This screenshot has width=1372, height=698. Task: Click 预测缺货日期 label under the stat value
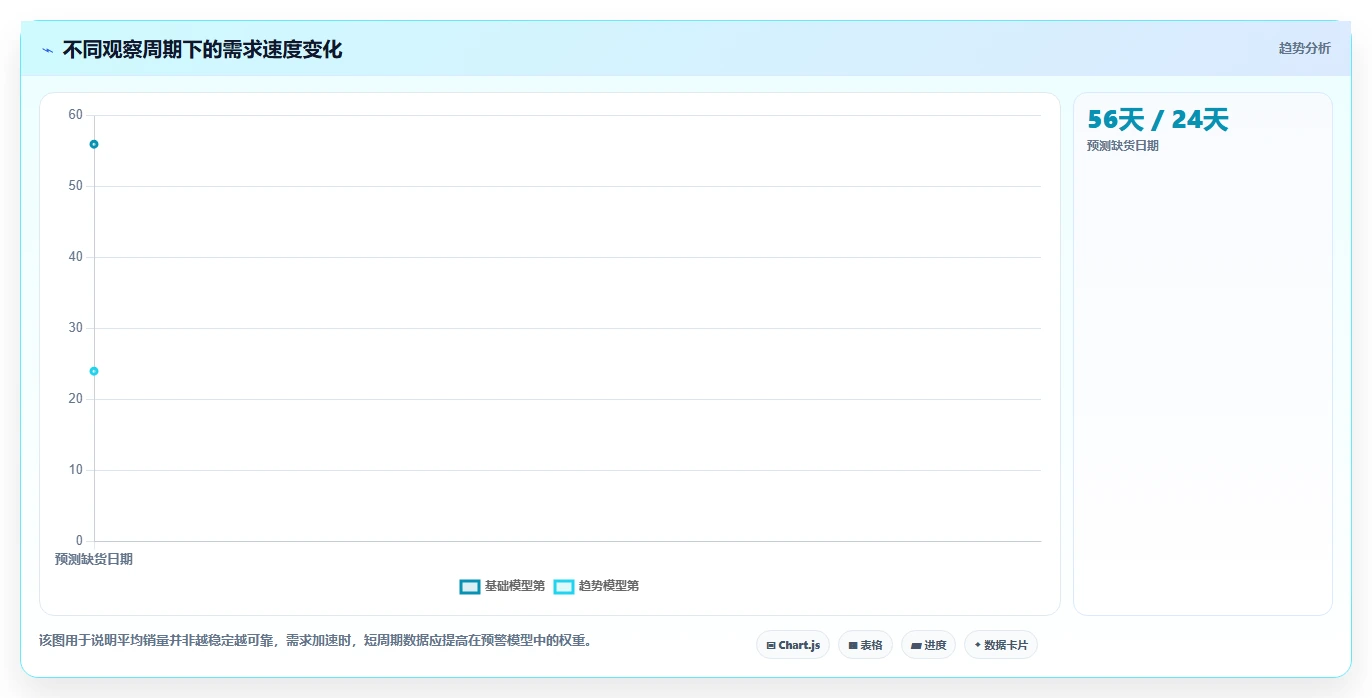tap(1123, 146)
